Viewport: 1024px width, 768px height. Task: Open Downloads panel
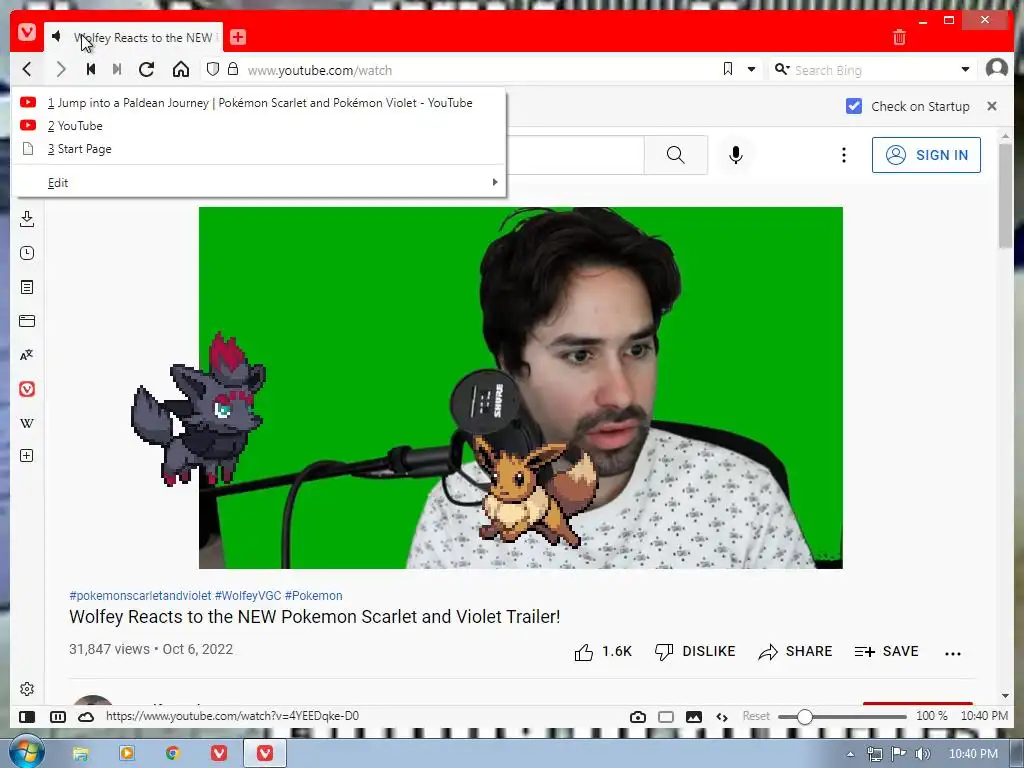click(x=27, y=219)
